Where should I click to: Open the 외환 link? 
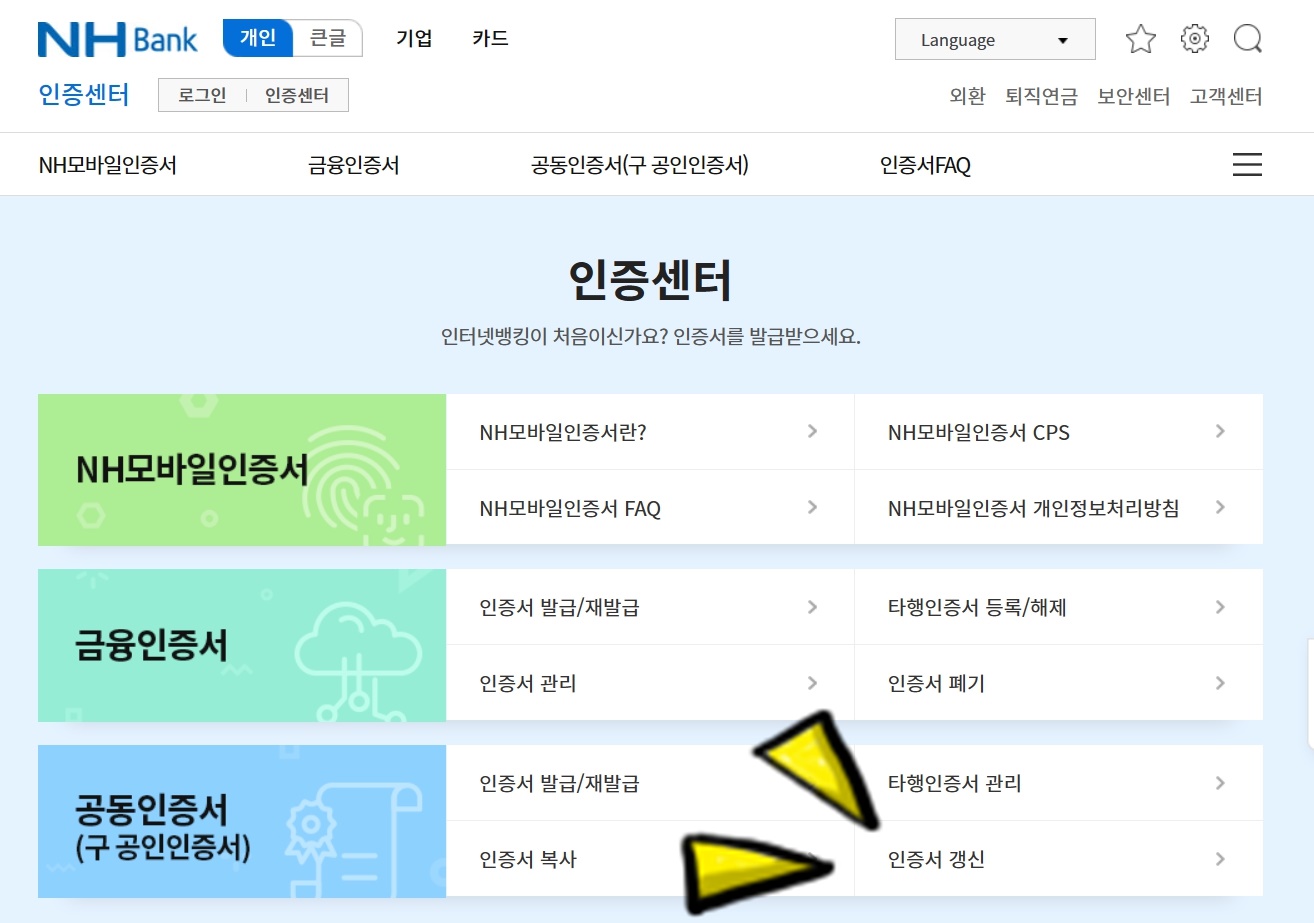[x=967, y=97]
